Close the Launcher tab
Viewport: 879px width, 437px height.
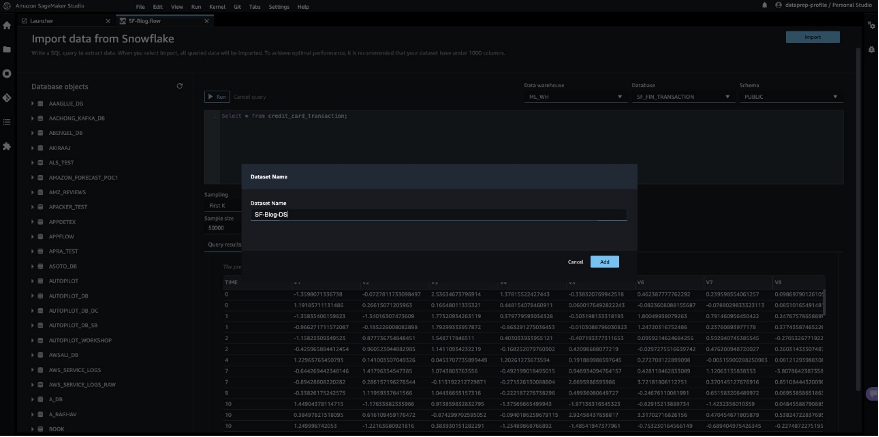[x=108, y=21]
